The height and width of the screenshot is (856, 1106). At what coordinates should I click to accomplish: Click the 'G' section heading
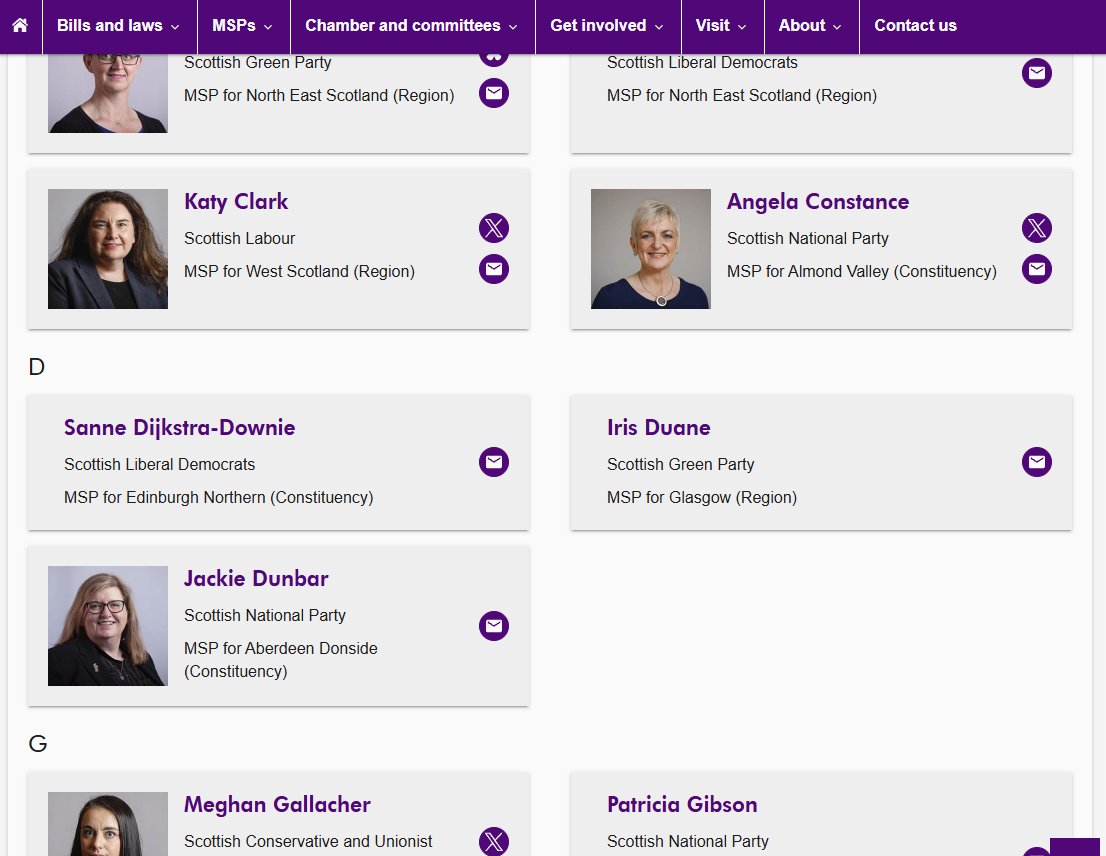point(38,744)
